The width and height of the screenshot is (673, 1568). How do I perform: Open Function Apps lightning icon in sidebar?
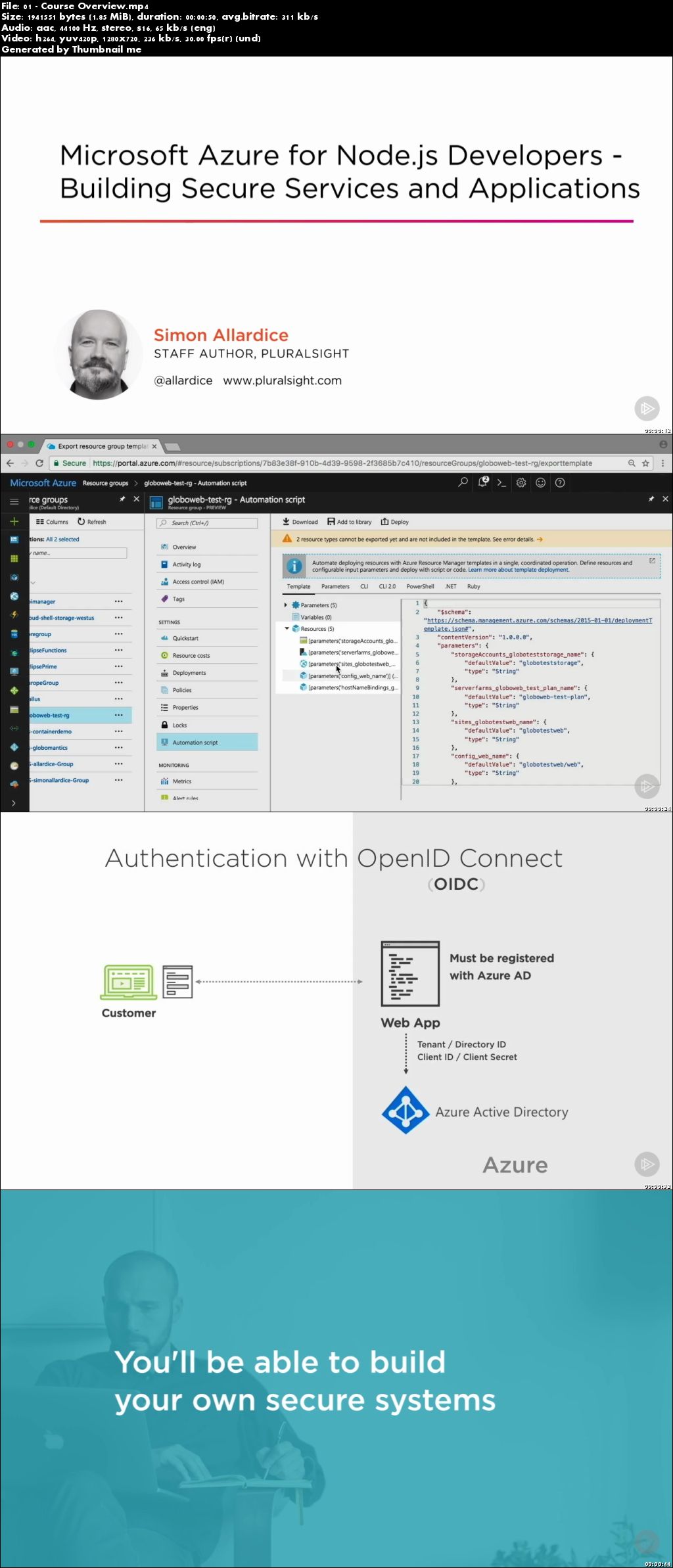pos(14,615)
